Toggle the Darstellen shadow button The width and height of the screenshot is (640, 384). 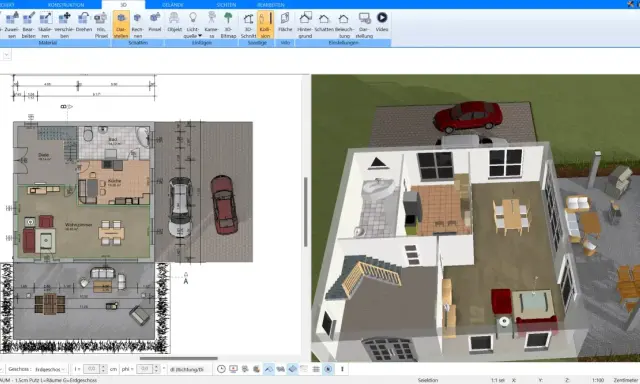(x=121, y=25)
